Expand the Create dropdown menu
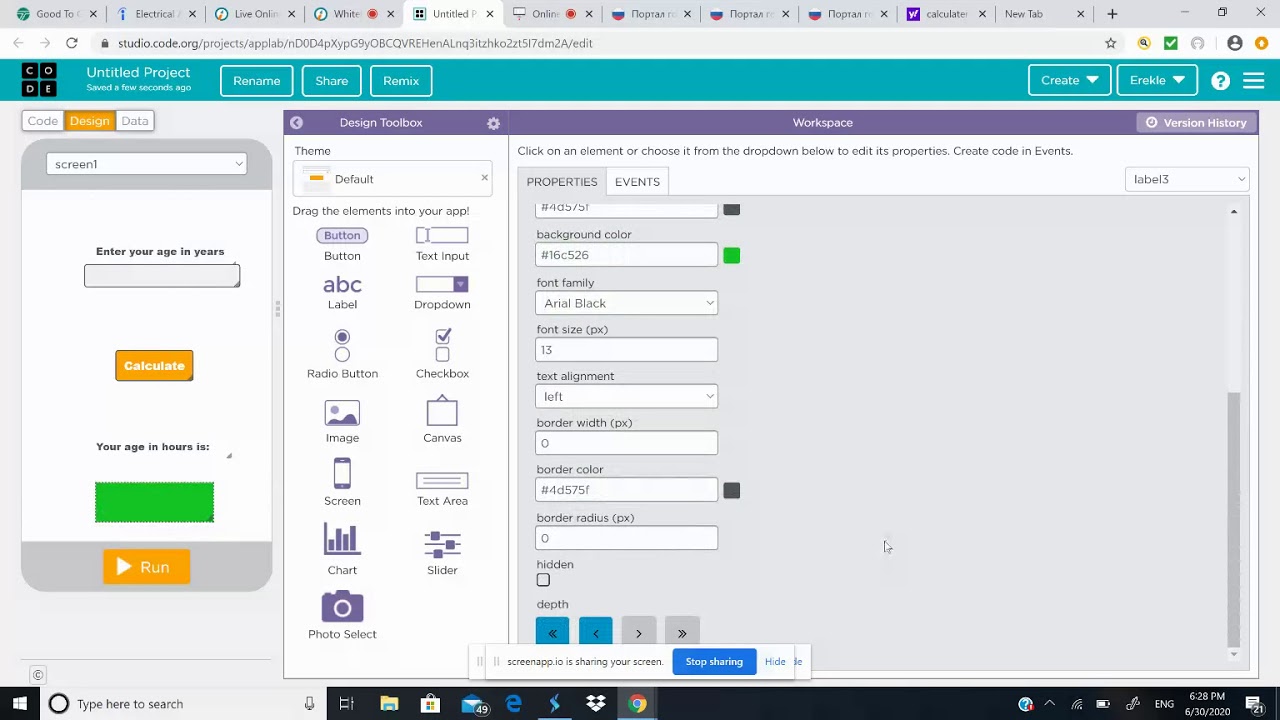Screen dimensions: 1280x720 click(1069, 81)
